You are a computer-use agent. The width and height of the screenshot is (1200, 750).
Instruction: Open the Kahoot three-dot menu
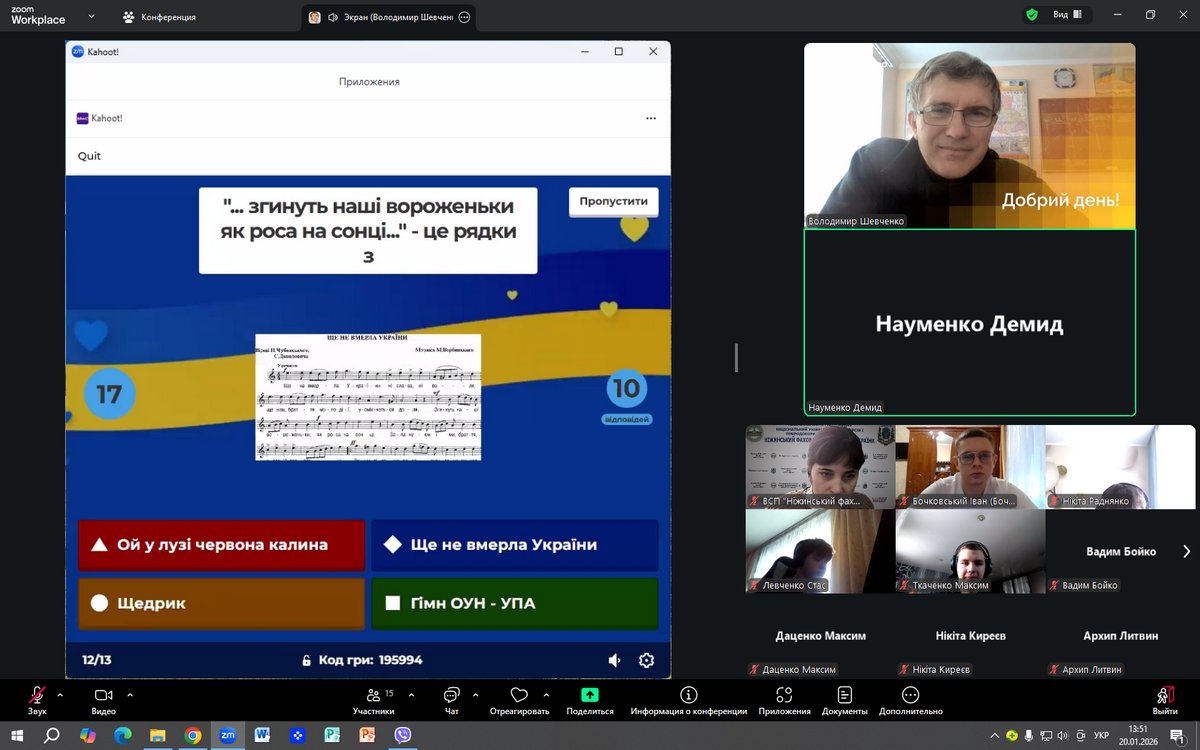point(651,118)
